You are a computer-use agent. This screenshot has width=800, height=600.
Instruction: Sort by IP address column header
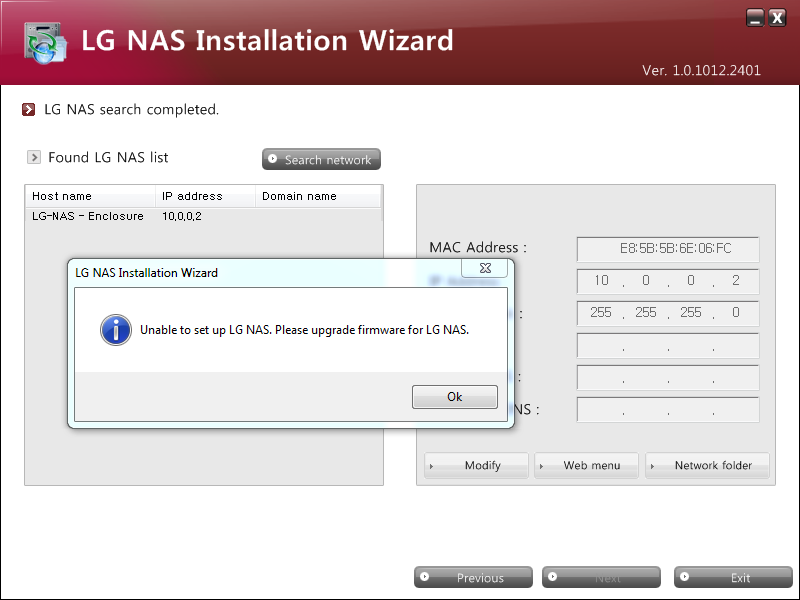click(x=205, y=196)
